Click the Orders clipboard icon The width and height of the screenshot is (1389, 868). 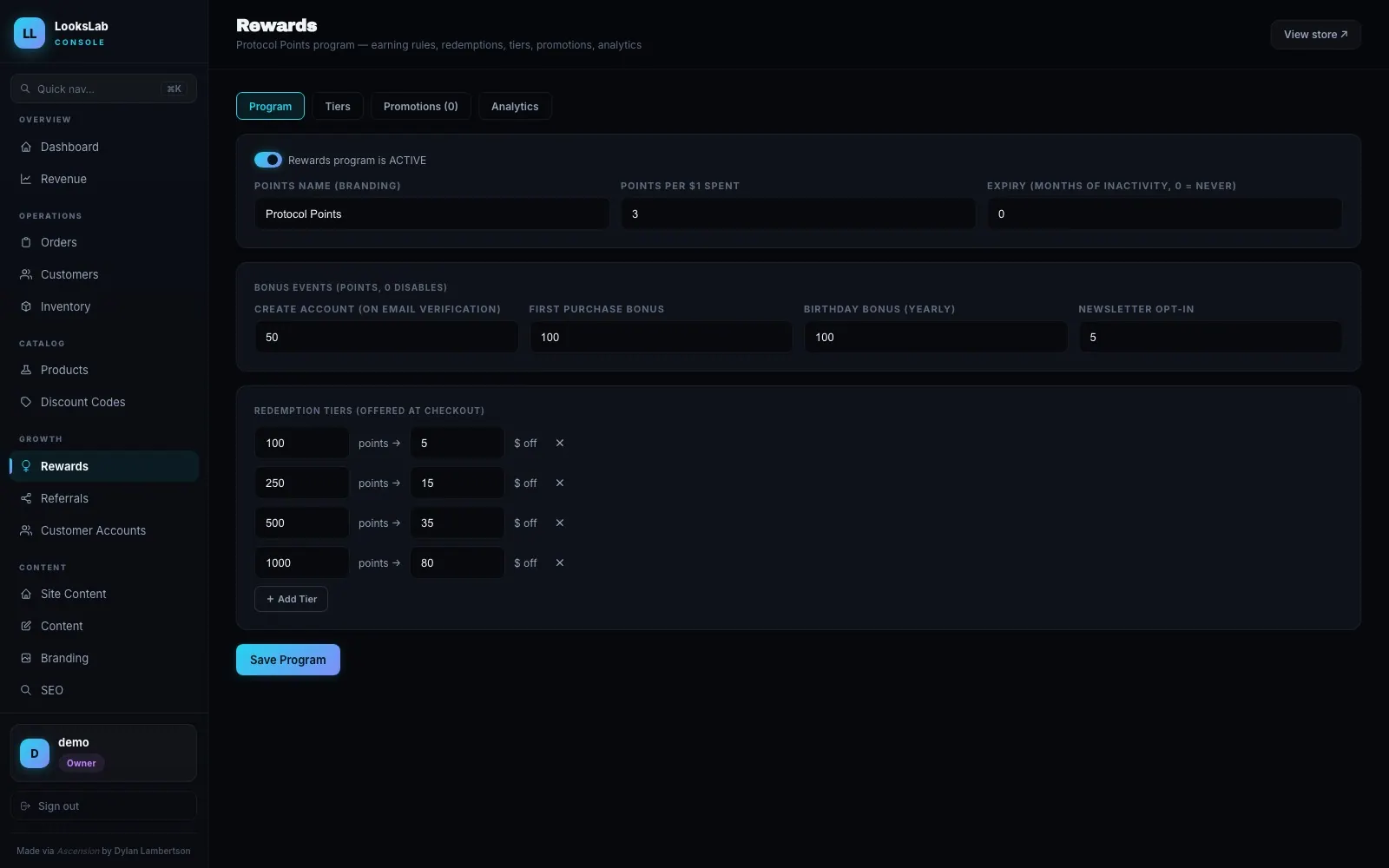pyautogui.click(x=26, y=242)
